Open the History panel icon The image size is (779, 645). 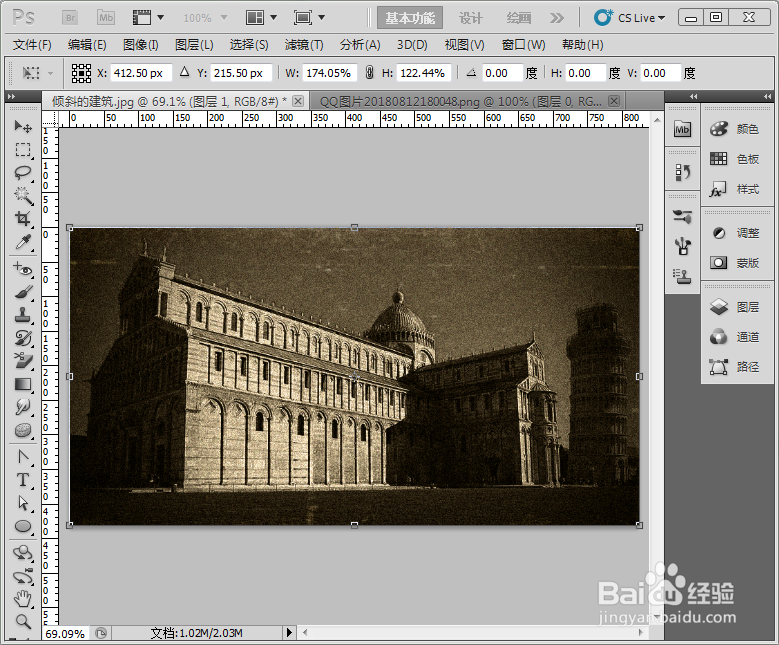[x=682, y=173]
